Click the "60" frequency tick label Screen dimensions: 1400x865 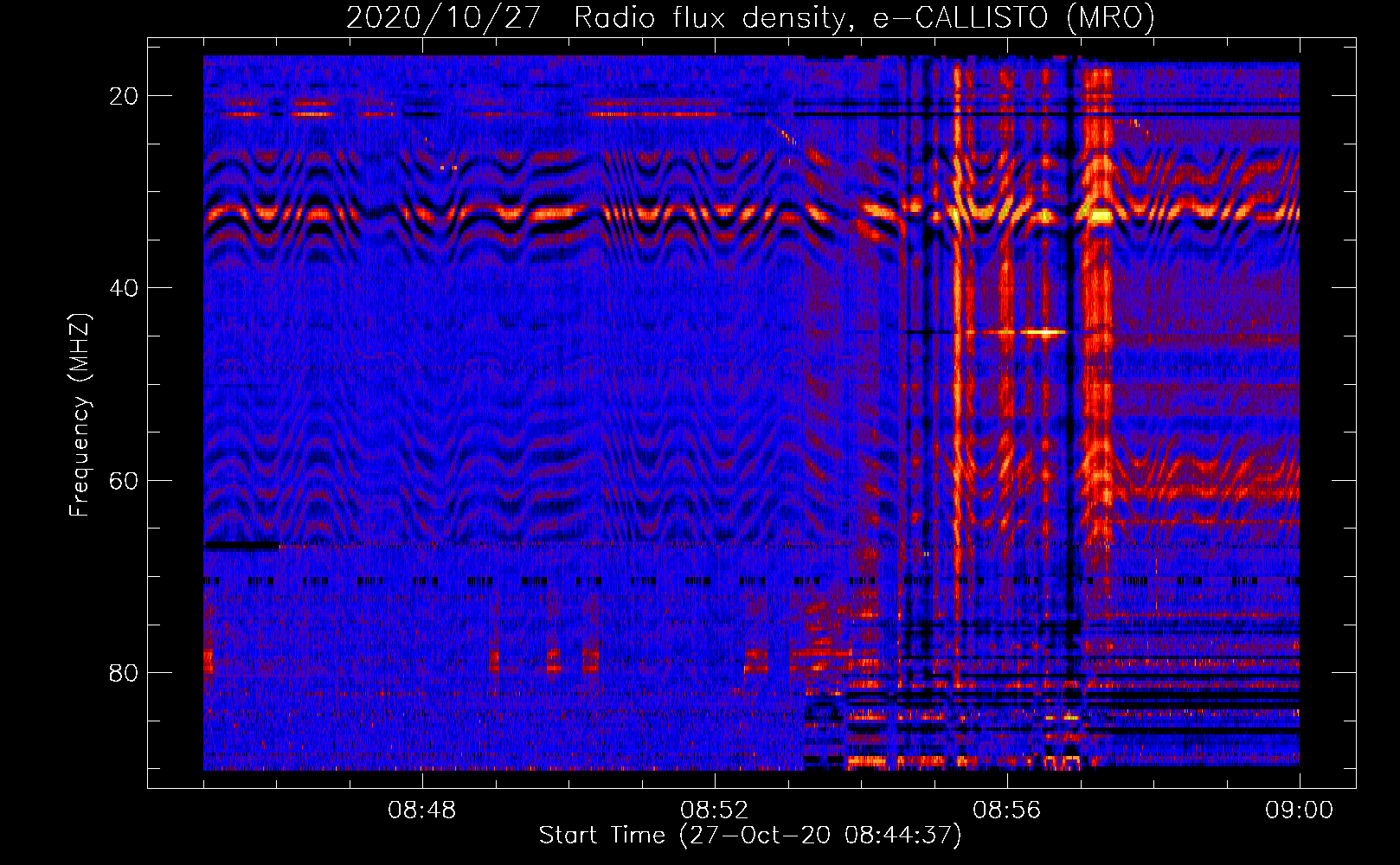(x=125, y=480)
